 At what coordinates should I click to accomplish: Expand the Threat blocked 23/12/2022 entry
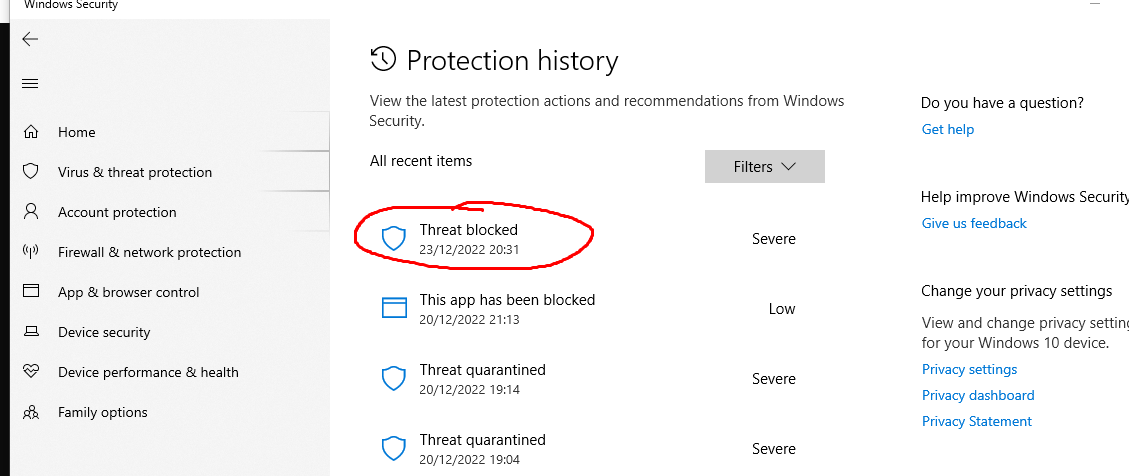click(x=589, y=239)
